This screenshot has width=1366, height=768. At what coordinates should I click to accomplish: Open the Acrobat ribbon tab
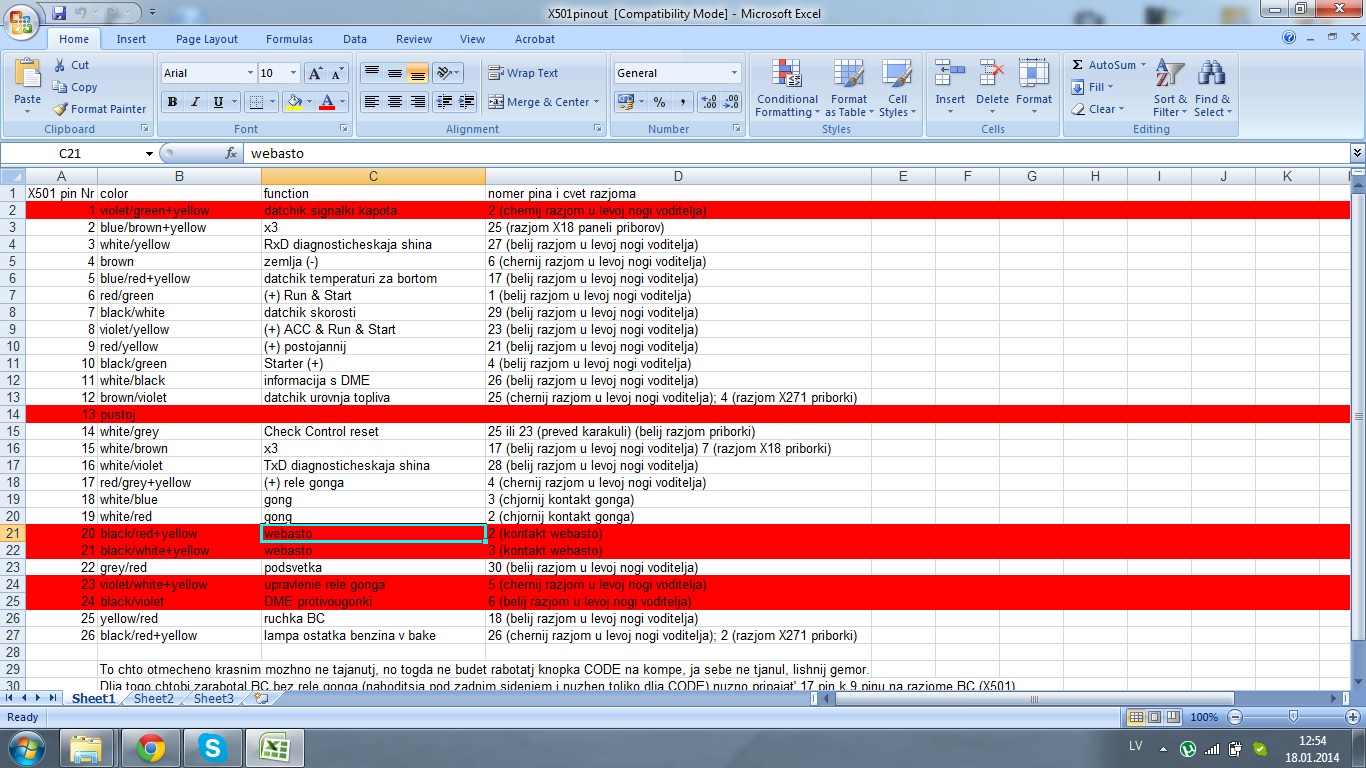[535, 39]
